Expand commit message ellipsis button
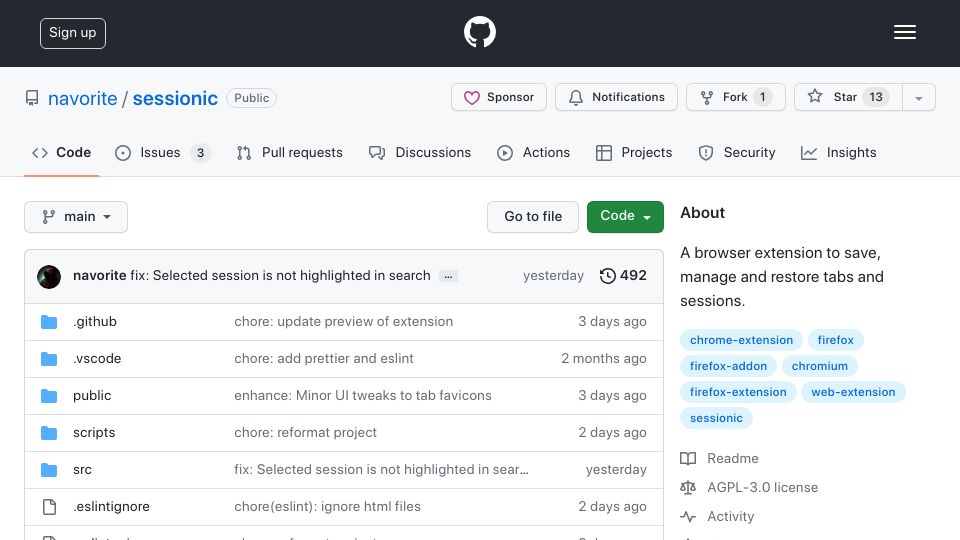This screenshot has width=960, height=540. click(x=448, y=277)
